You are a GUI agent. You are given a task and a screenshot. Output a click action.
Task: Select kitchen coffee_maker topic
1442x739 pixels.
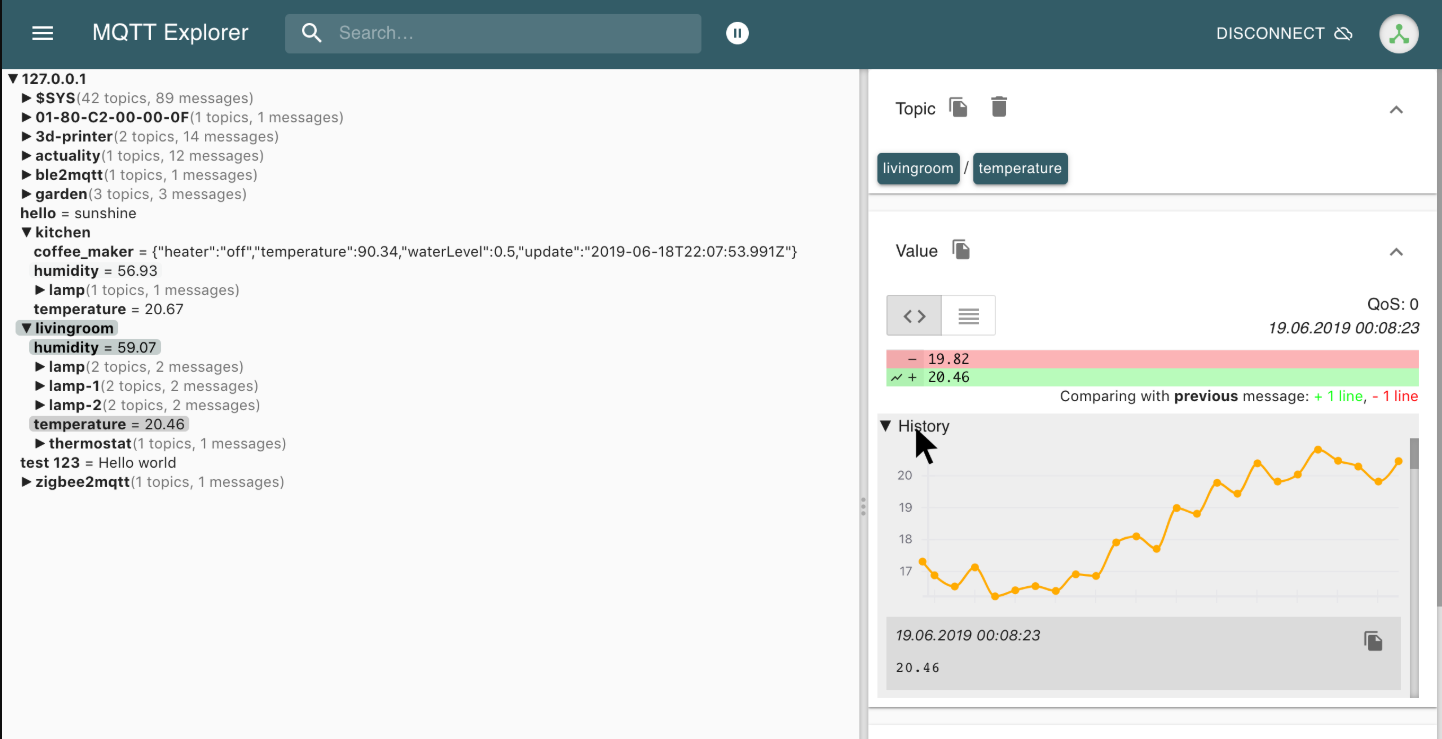83,252
